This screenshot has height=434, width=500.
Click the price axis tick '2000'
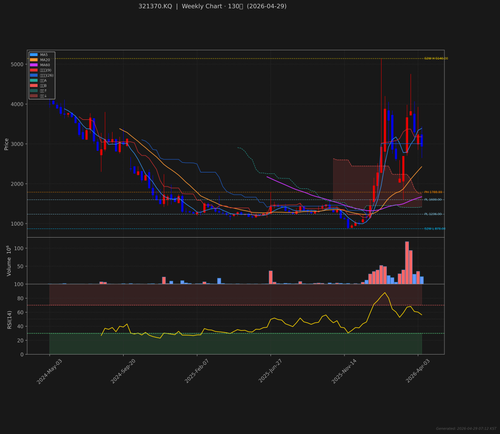(17, 184)
